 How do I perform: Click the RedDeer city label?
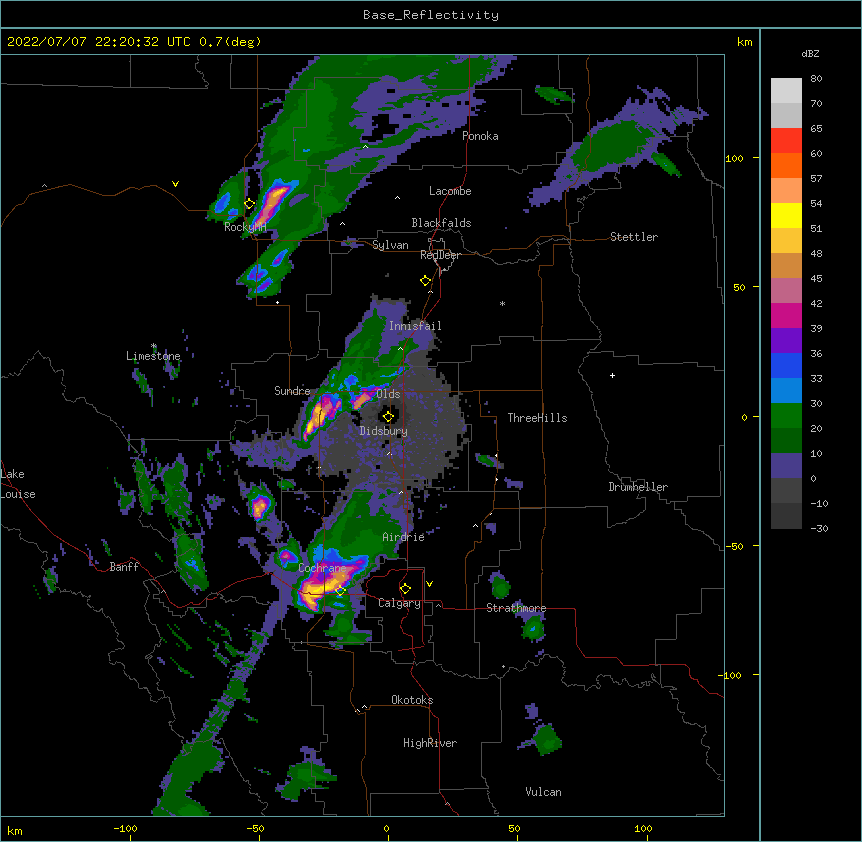click(x=440, y=255)
